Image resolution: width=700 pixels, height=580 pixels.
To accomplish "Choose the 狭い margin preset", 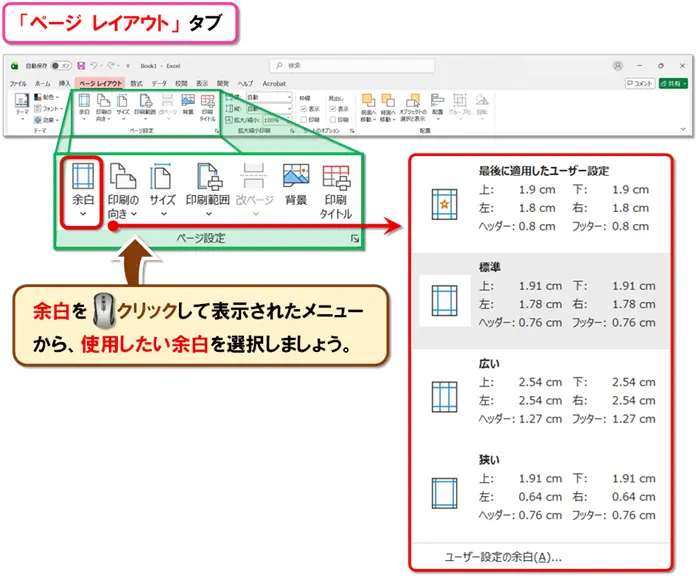I will coord(541,491).
